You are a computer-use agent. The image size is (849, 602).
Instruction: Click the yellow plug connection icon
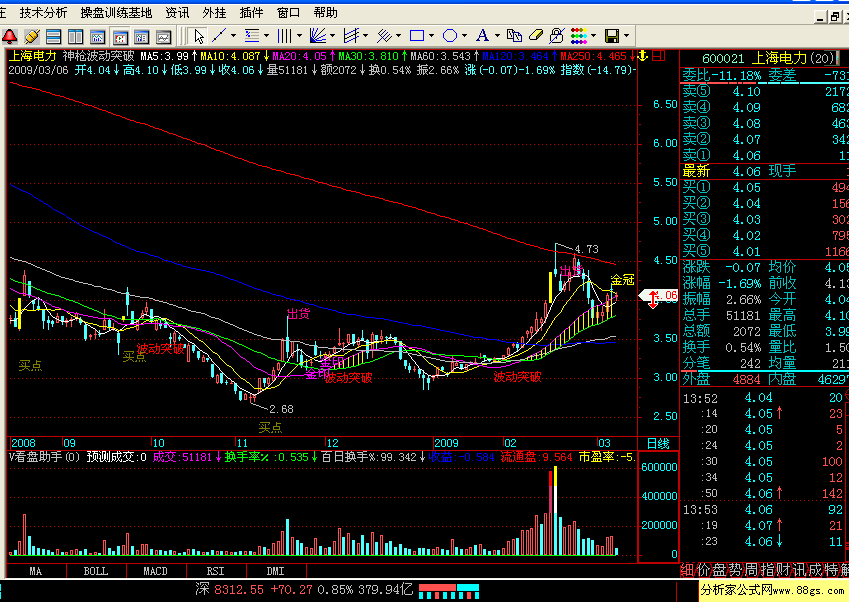[x=32, y=36]
